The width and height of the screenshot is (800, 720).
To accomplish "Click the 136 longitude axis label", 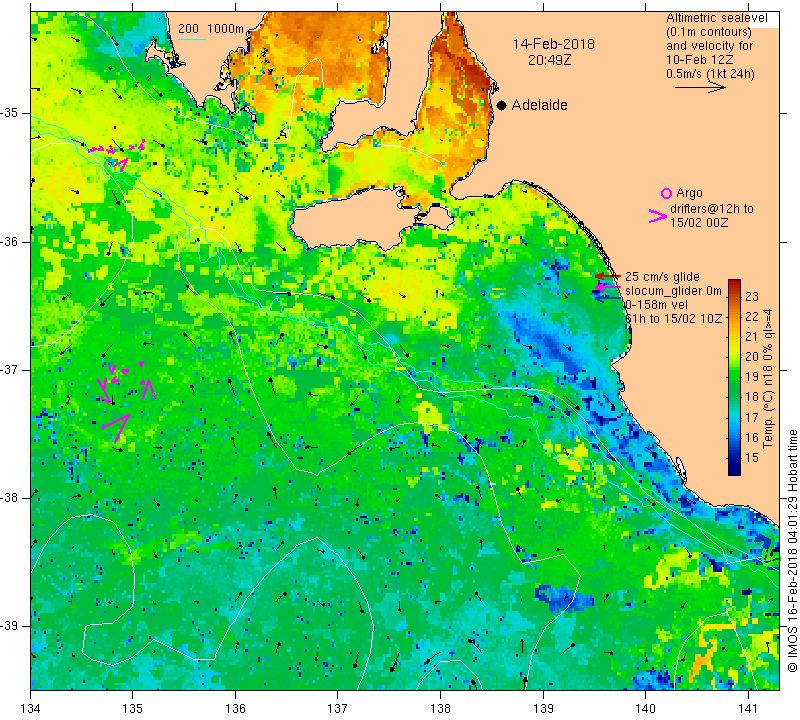I will [x=235, y=708].
